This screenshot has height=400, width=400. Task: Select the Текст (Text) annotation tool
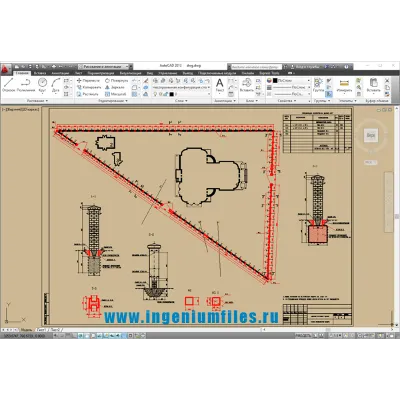pyautogui.click(x=220, y=85)
